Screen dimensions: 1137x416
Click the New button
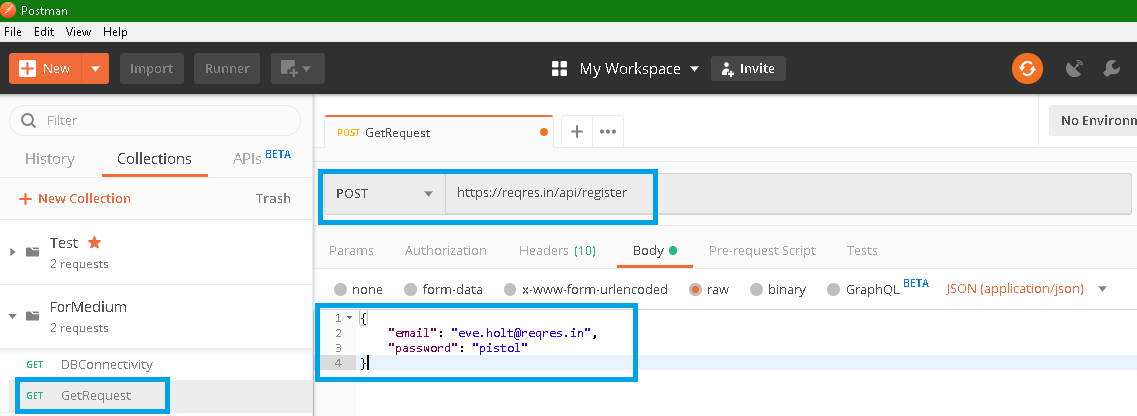(x=46, y=69)
